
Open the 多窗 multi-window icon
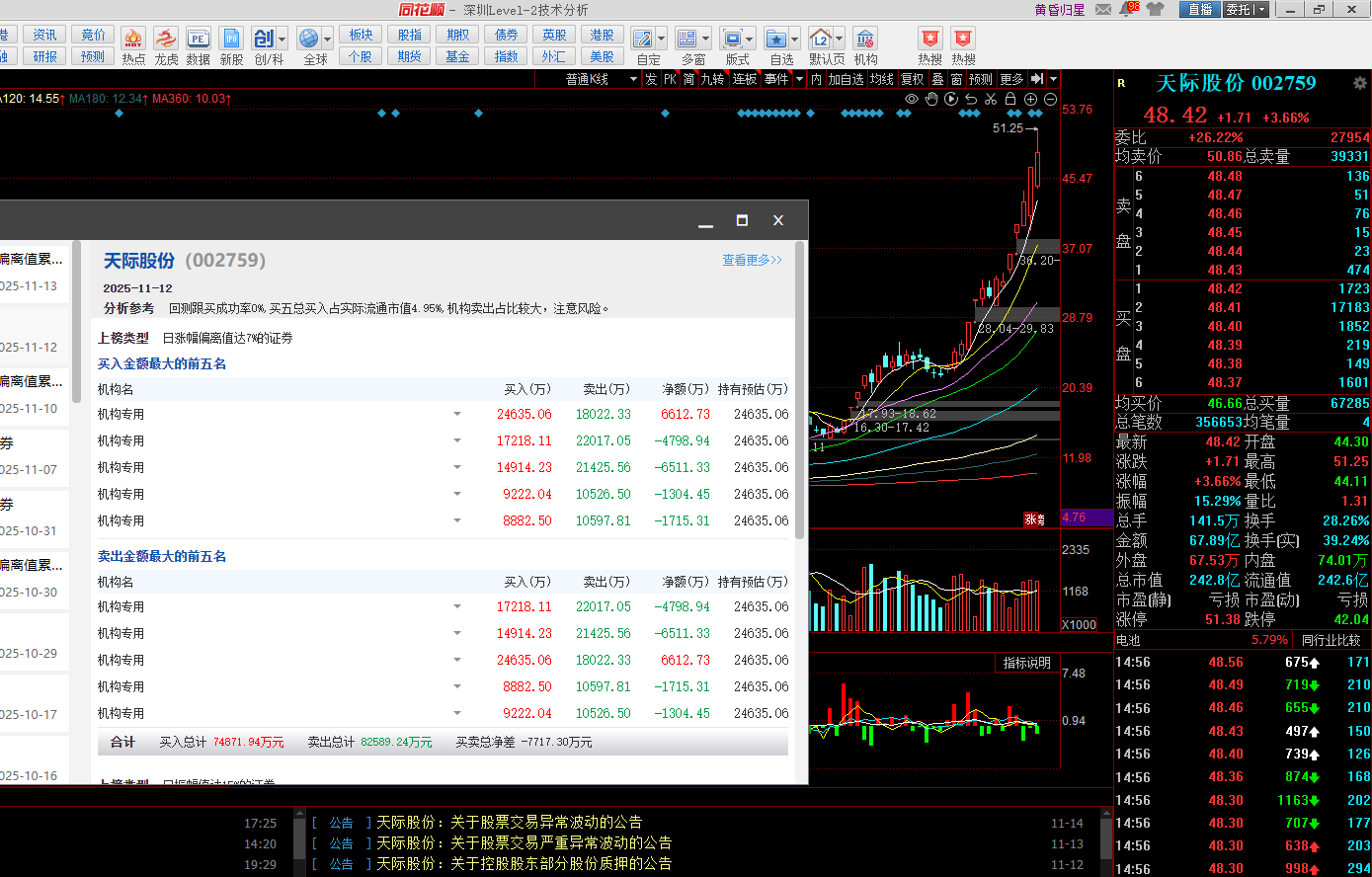687,40
